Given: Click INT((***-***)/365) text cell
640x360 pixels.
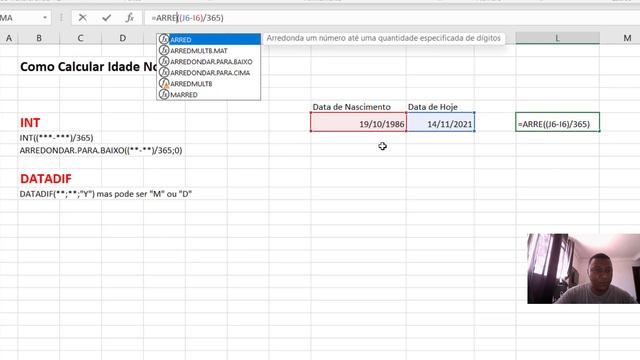Looking at the screenshot, I should 56,138.
